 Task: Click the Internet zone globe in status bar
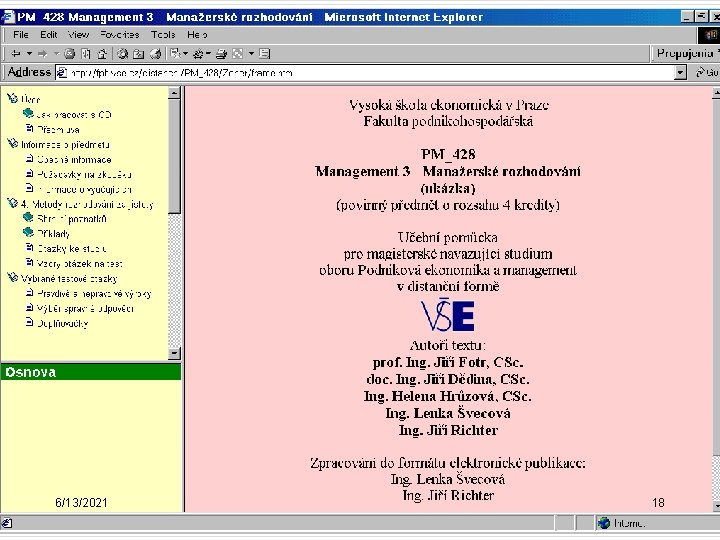tap(603, 523)
